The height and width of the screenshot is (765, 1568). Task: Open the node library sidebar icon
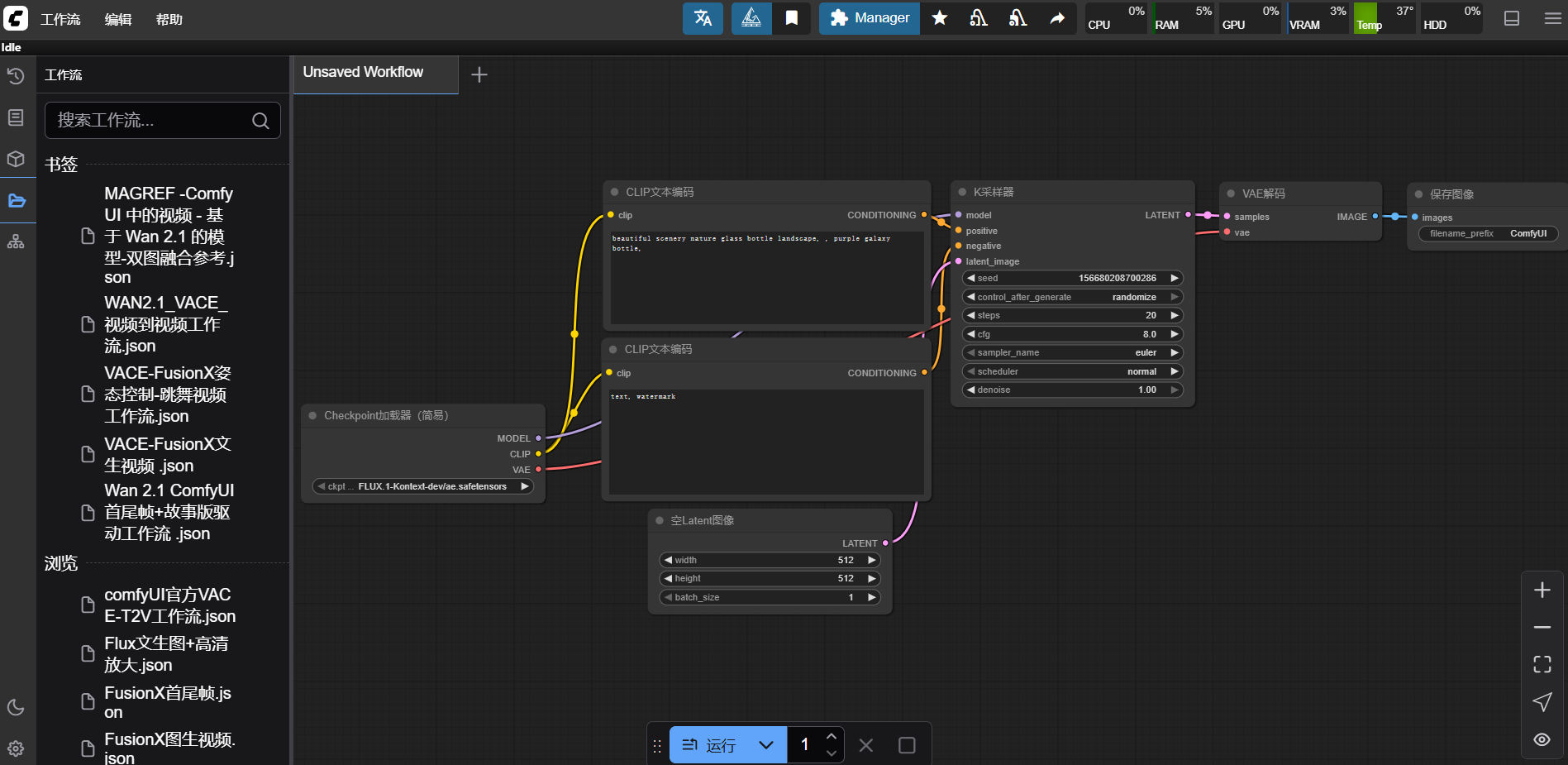[16, 117]
